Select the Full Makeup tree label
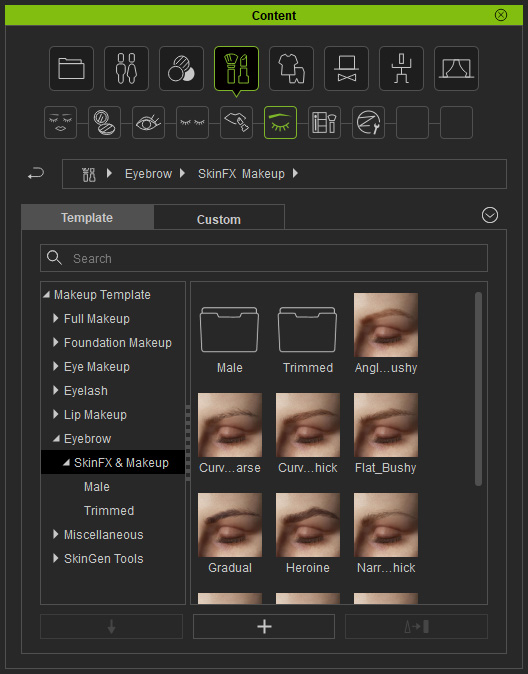528x674 pixels. coord(97,319)
